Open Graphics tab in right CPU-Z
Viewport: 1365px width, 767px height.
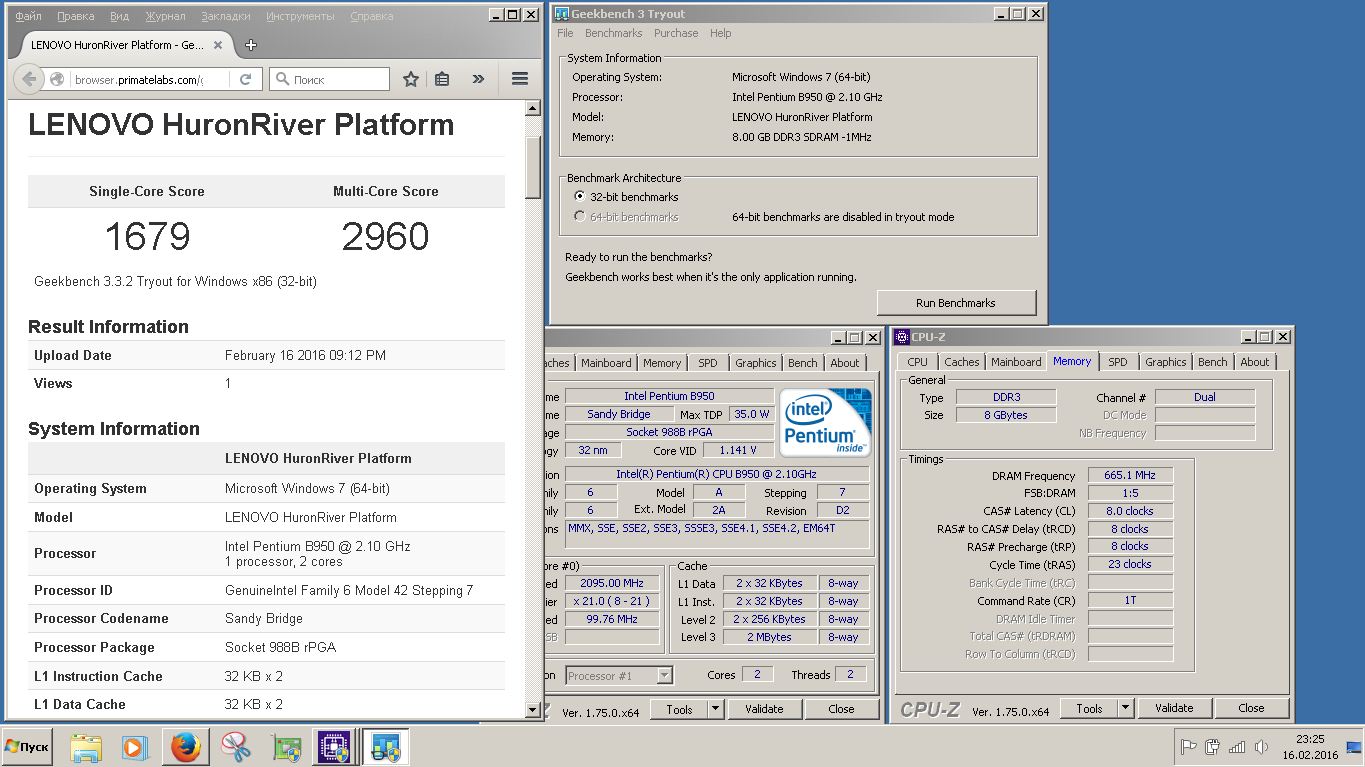pyautogui.click(x=1166, y=362)
